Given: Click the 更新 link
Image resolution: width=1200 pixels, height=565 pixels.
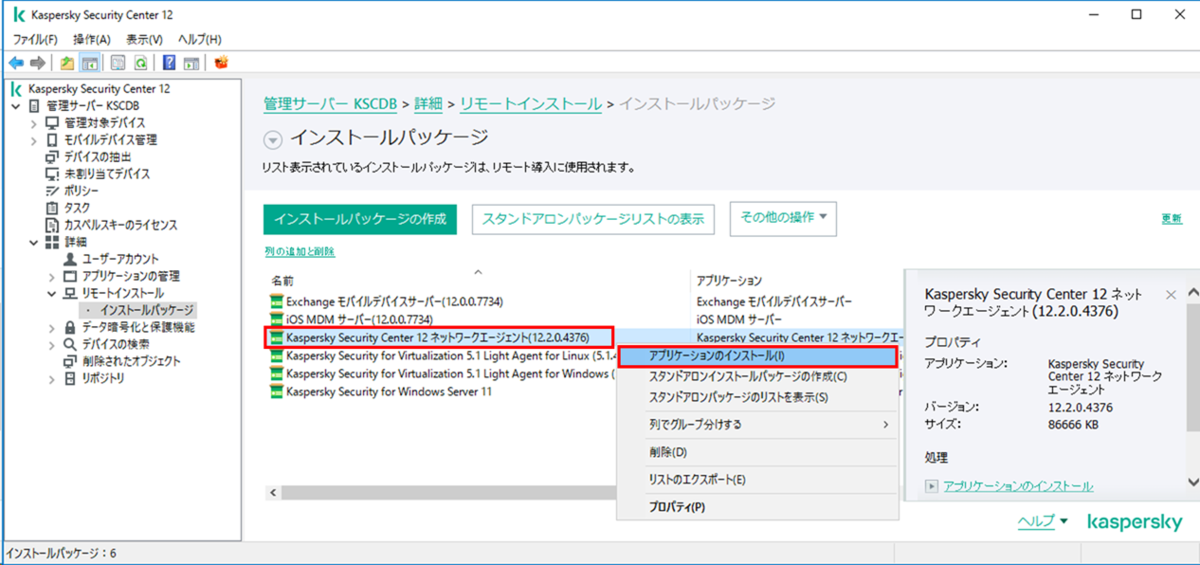Looking at the screenshot, I should [1172, 219].
